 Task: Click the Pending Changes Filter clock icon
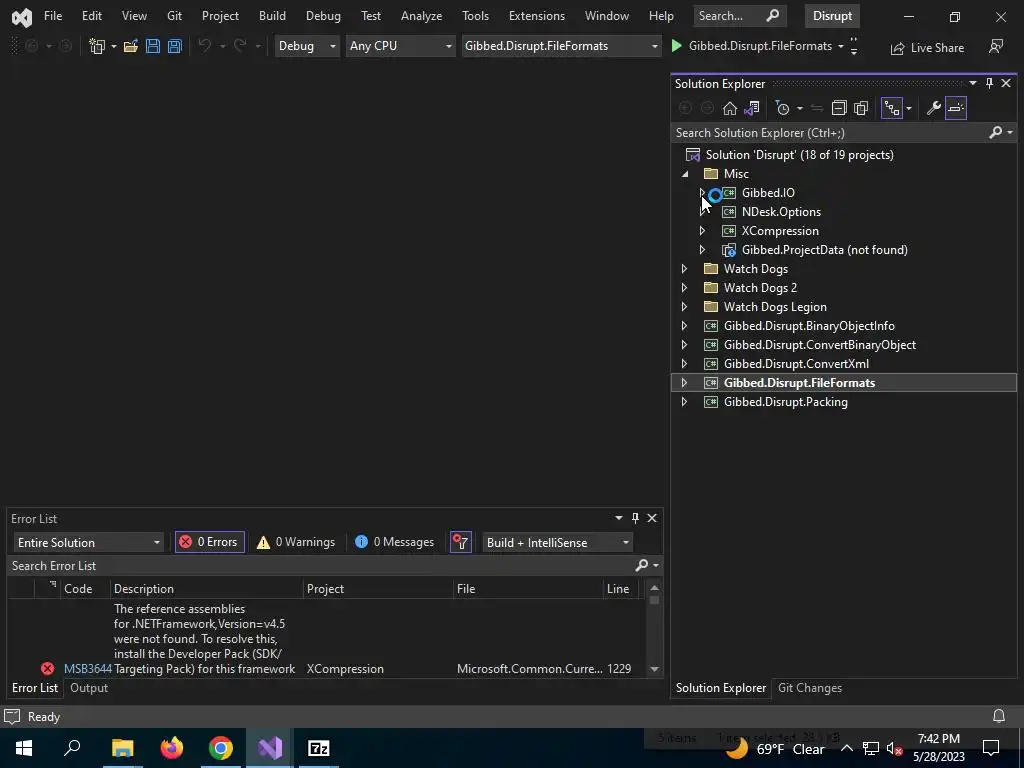click(782, 108)
